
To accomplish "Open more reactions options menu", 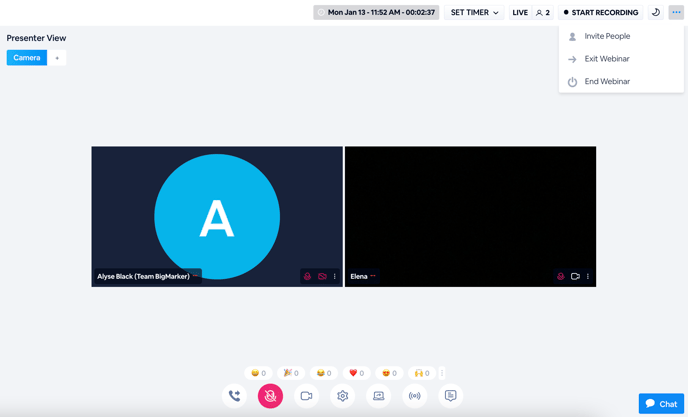I will [442, 373].
